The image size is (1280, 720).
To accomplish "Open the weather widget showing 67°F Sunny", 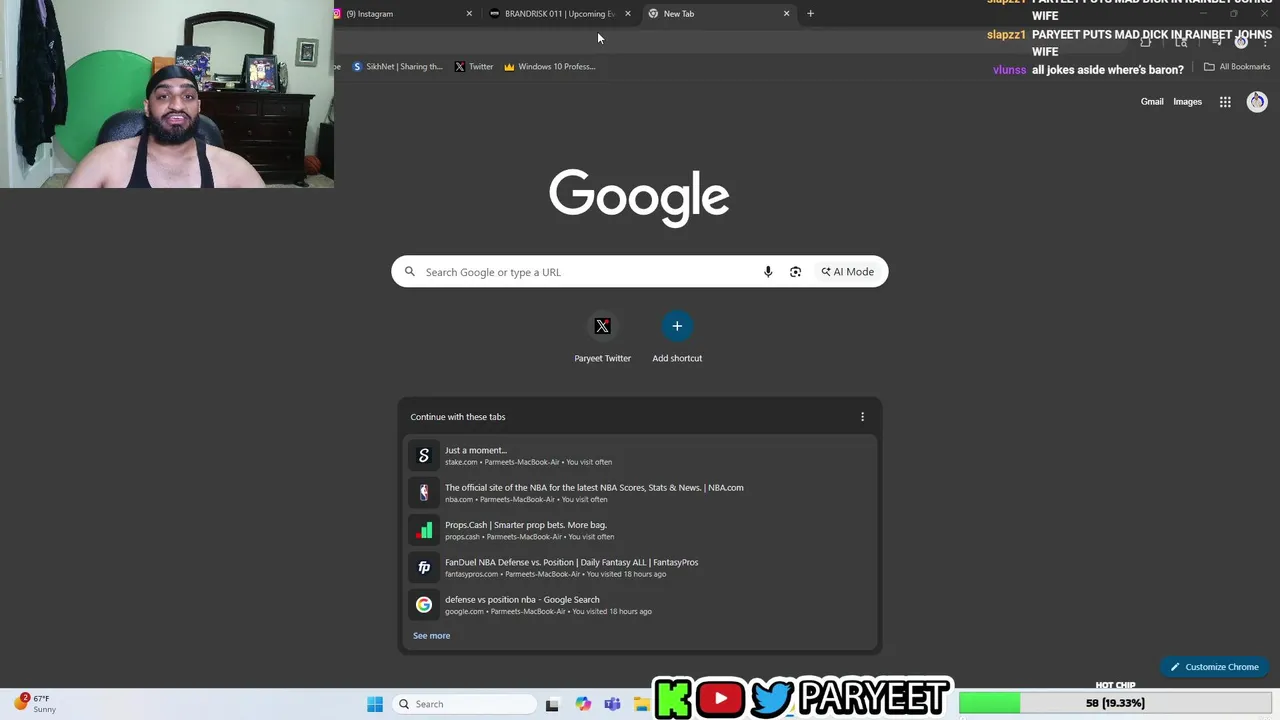I will [36, 704].
